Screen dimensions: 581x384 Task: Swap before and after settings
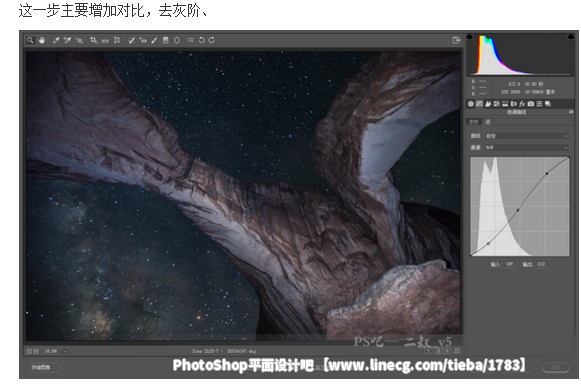[438, 351]
